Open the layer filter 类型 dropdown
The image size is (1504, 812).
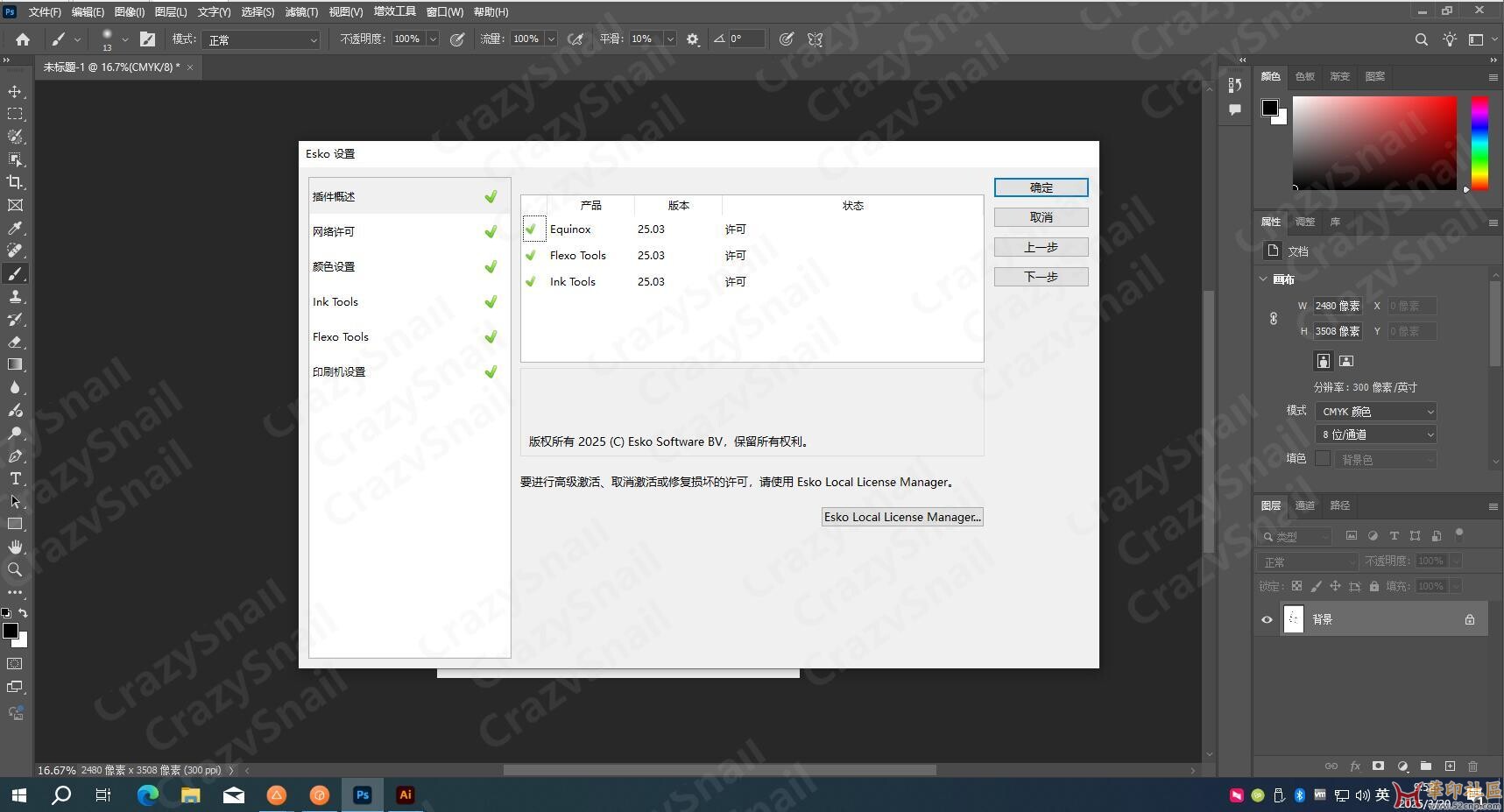click(x=1296, y=536)
